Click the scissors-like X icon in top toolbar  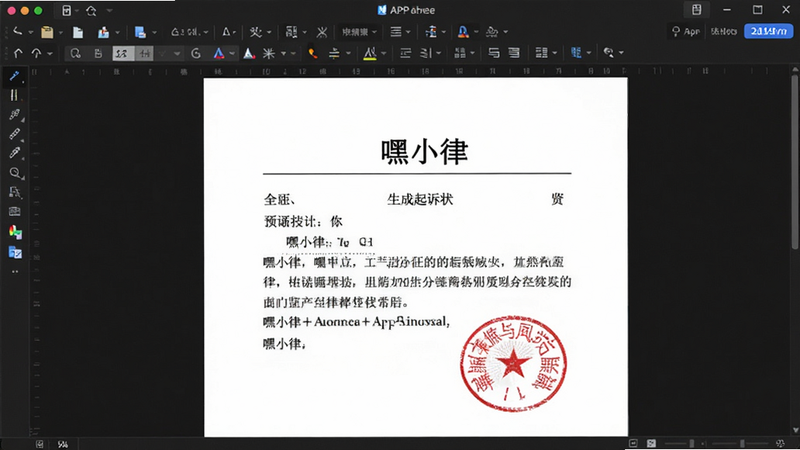(322, 32)
